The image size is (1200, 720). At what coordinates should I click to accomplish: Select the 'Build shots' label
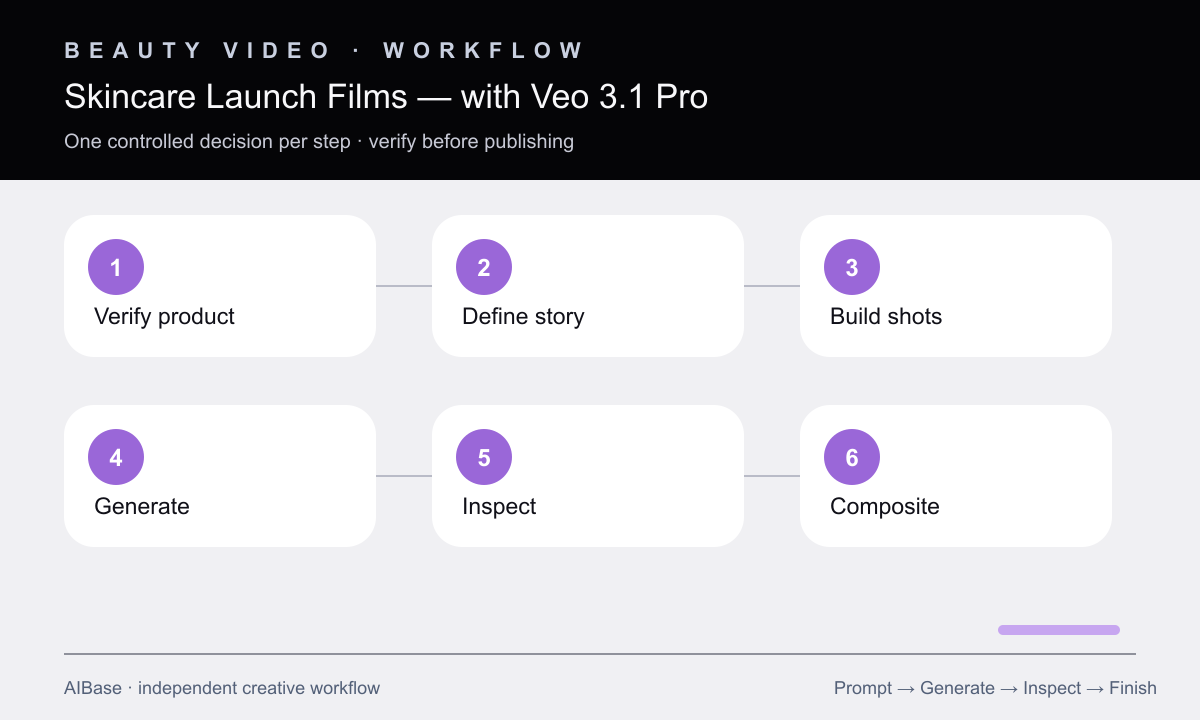coord(886,317)
